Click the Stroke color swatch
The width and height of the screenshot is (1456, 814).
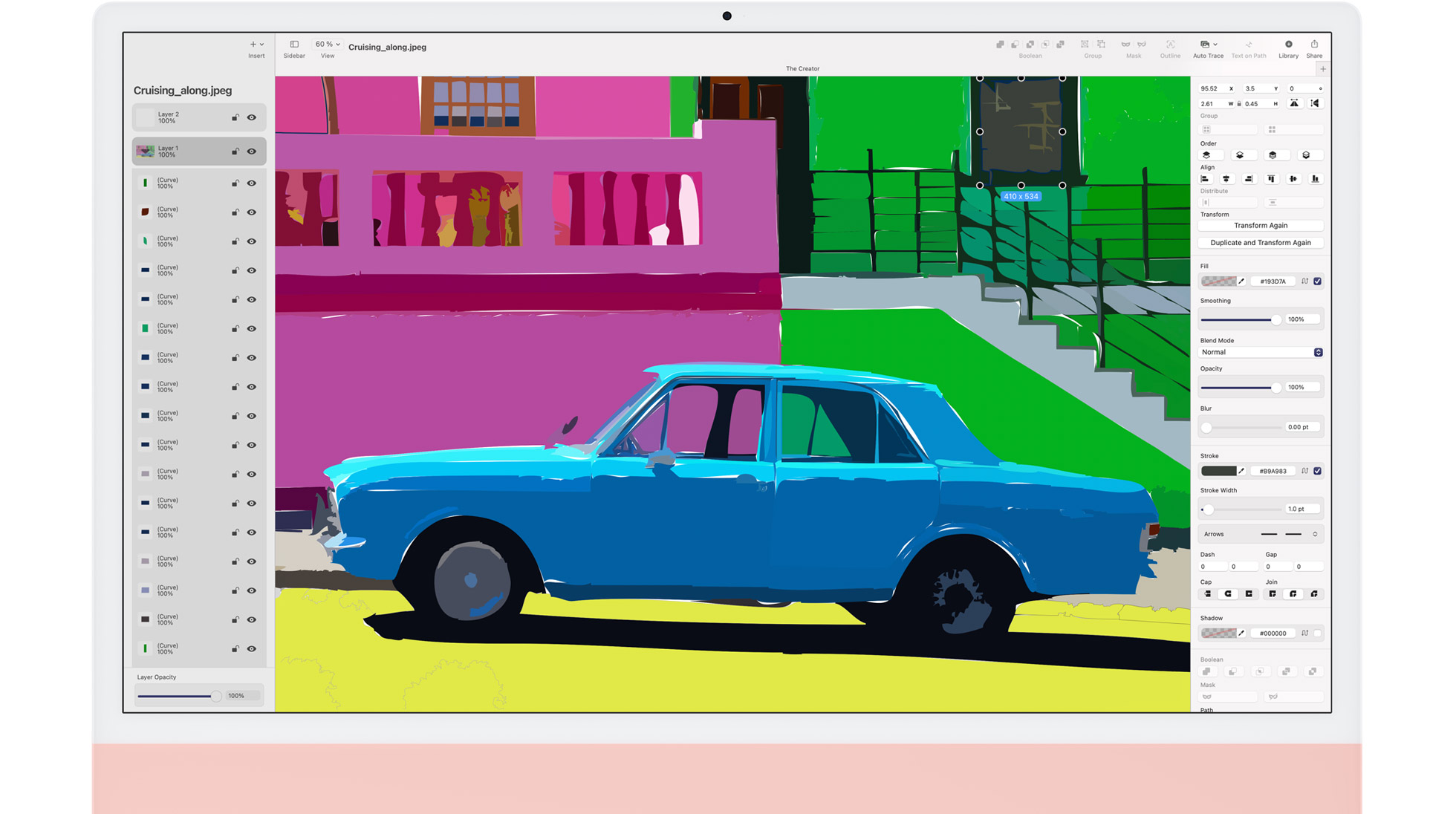[1218, 471]
